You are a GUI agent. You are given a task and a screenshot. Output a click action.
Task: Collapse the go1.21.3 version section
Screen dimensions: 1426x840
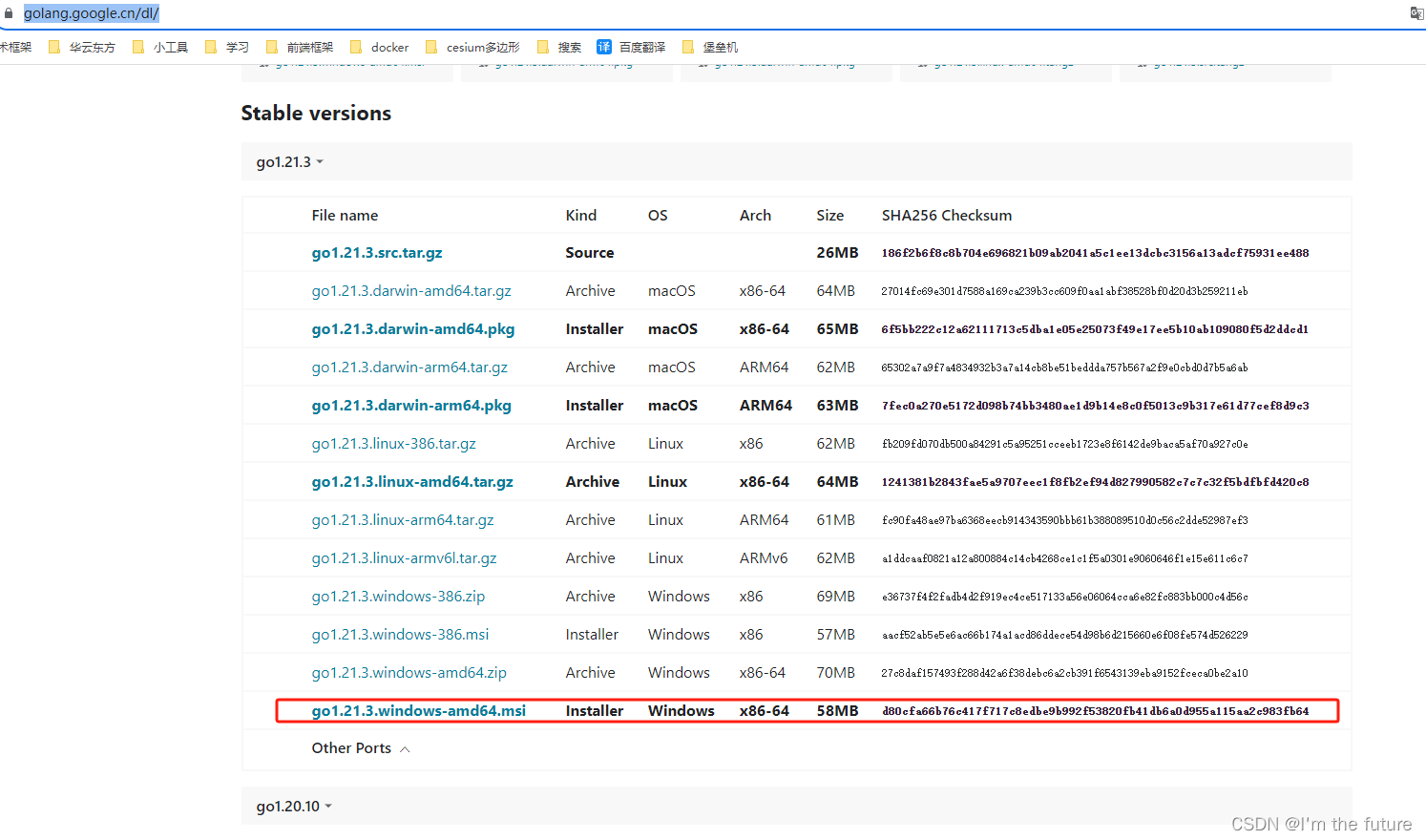pos(290,162)
